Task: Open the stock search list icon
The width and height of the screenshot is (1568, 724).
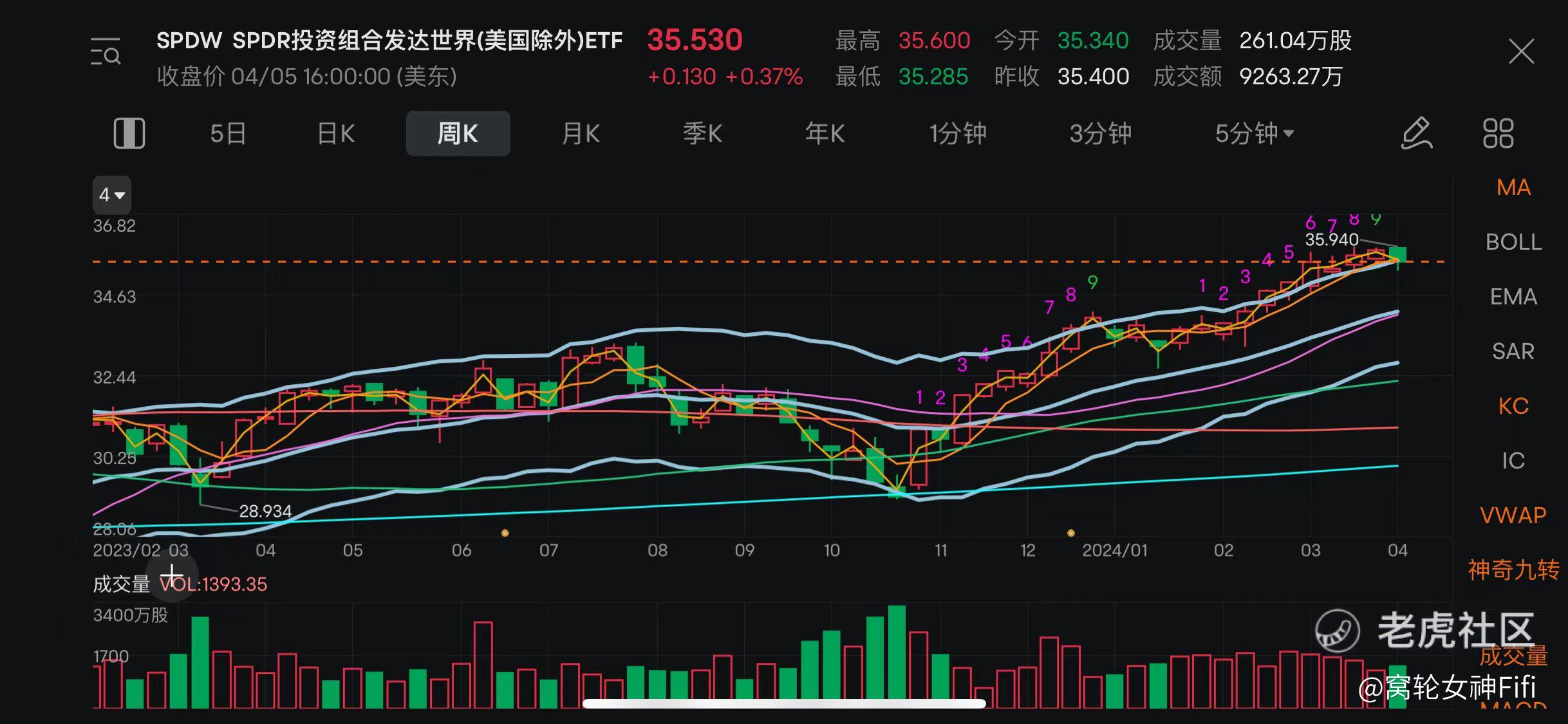Action: click(x=106, y=52)
